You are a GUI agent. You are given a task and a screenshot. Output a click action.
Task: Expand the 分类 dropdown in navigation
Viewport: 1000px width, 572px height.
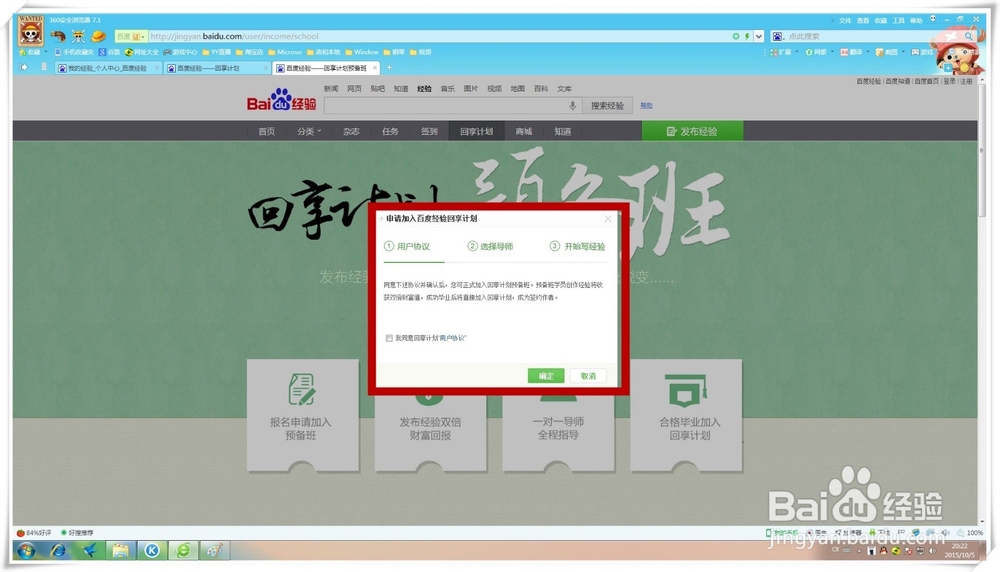(x=309, y=131)
